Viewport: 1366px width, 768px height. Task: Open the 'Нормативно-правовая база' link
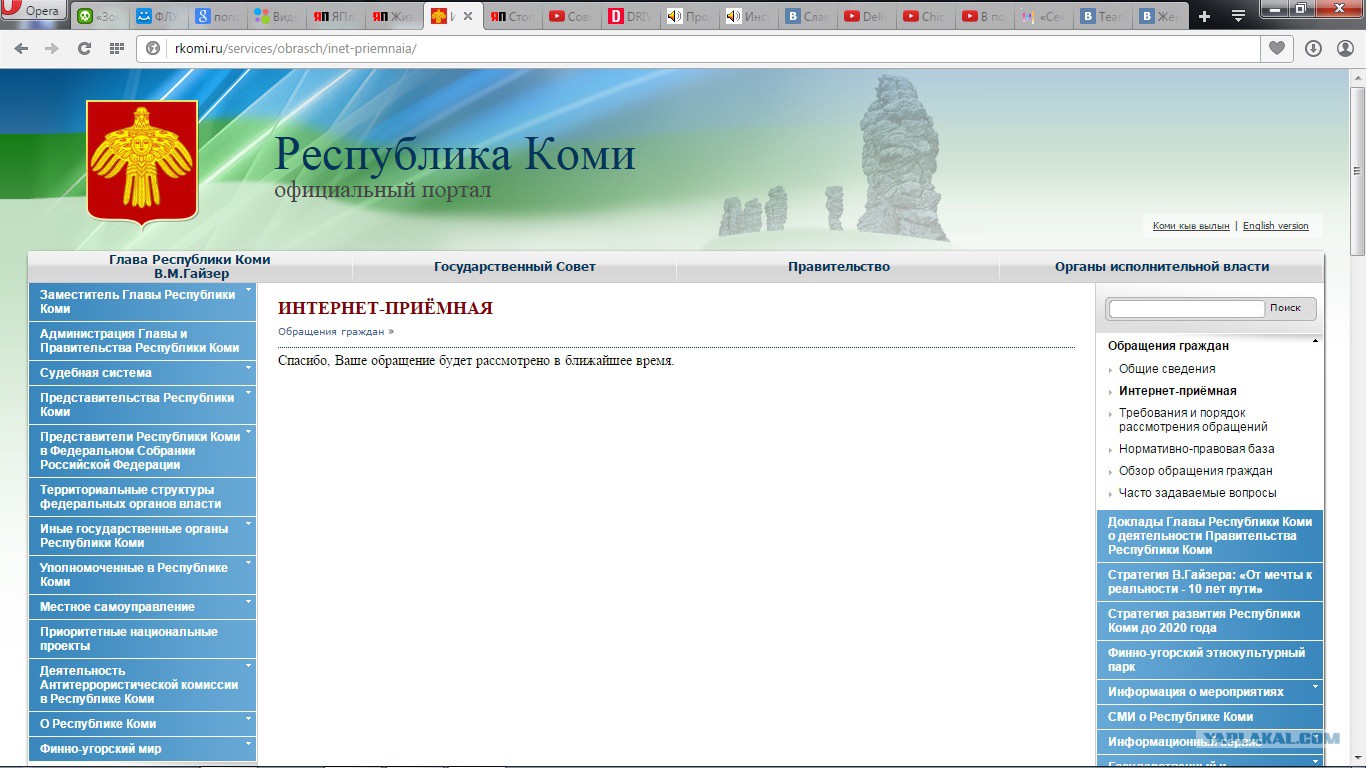(x=1197, y=449)
